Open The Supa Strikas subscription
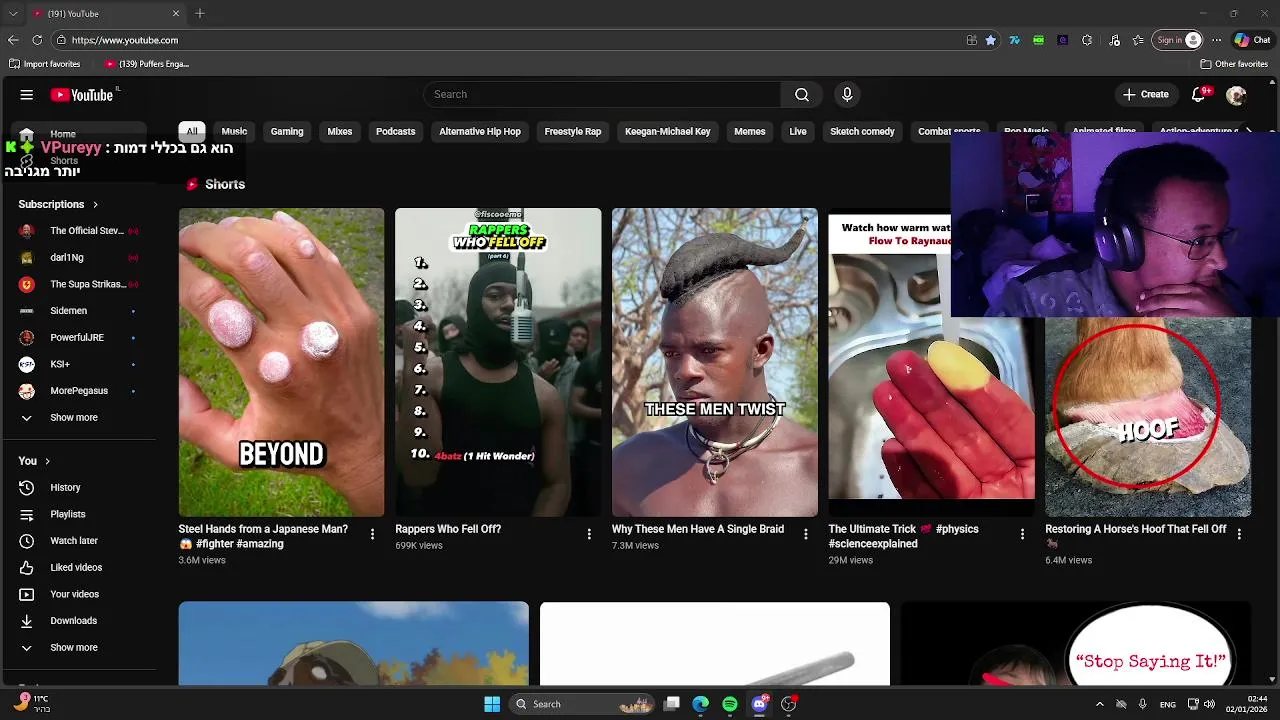1280x720 pixels. (78, 284)
